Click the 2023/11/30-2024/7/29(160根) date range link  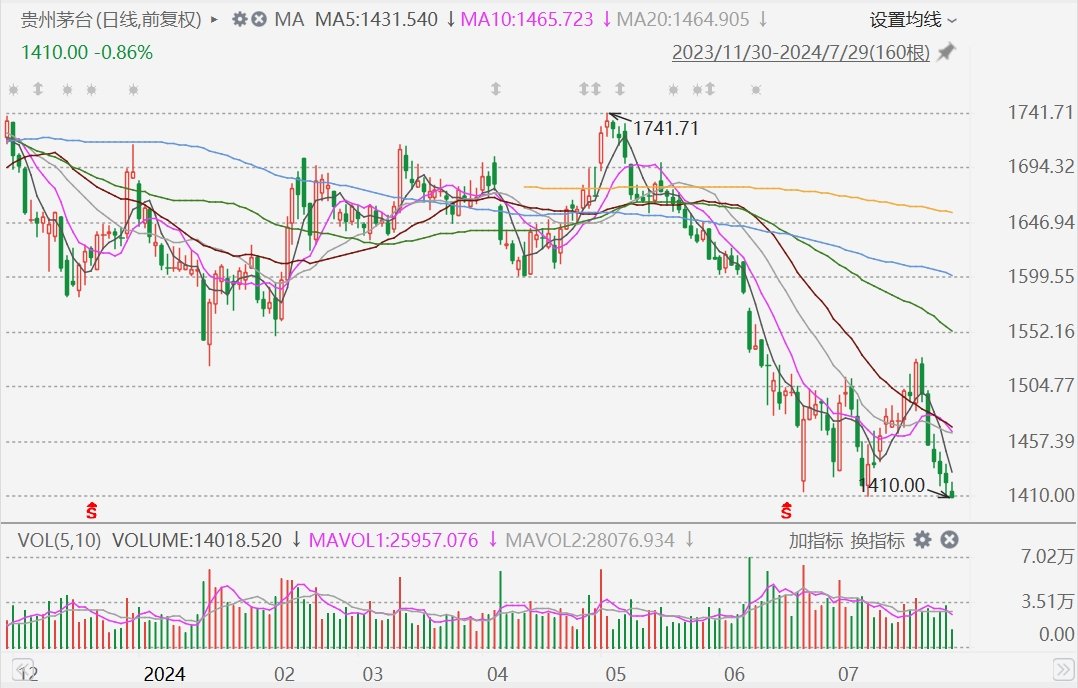click(800, 52)
